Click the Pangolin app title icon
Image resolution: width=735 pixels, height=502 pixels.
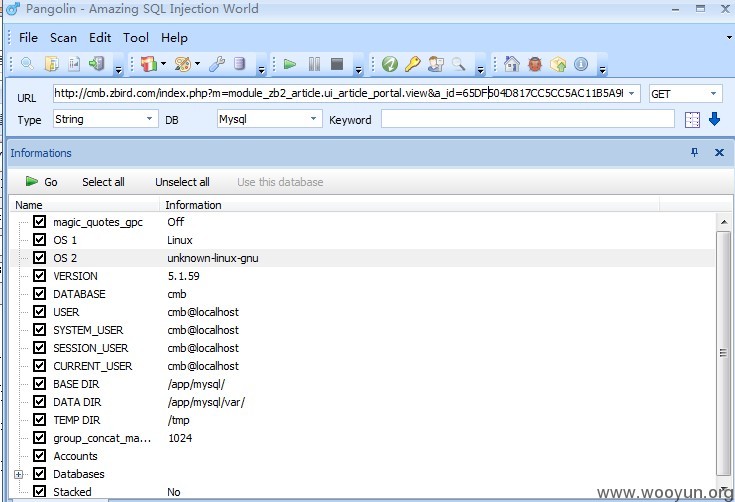click(13, 8)
